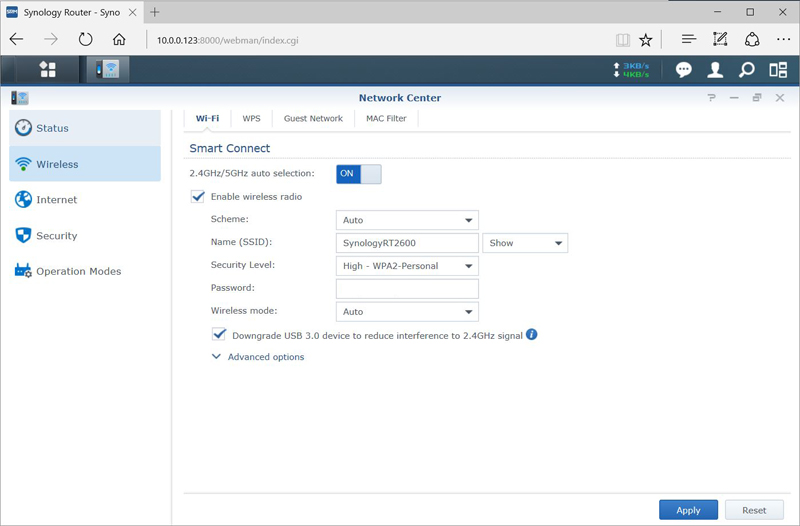Toggle the 2.4GHz/5GHz auto selection switch
The image size is (800, 526).
pyautogui.click(x=359, y=174)
